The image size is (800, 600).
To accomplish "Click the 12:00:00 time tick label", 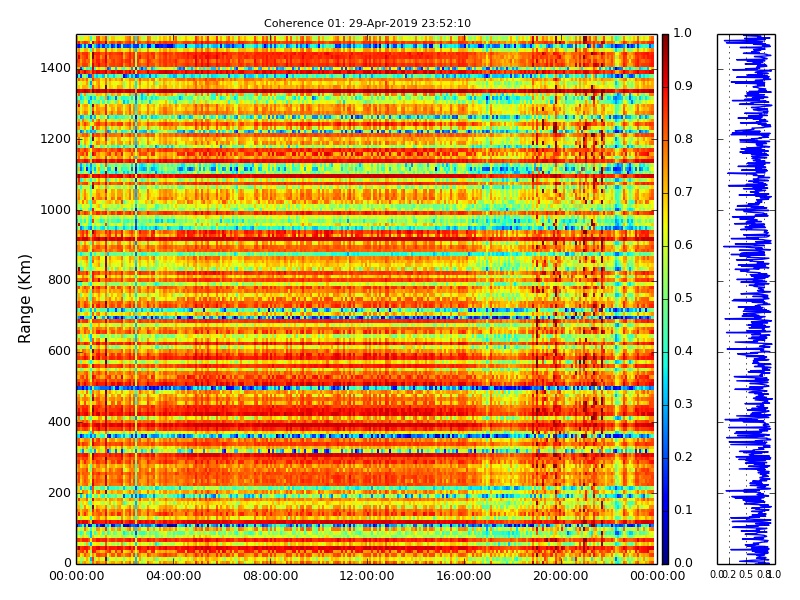I will pos(367,576).
